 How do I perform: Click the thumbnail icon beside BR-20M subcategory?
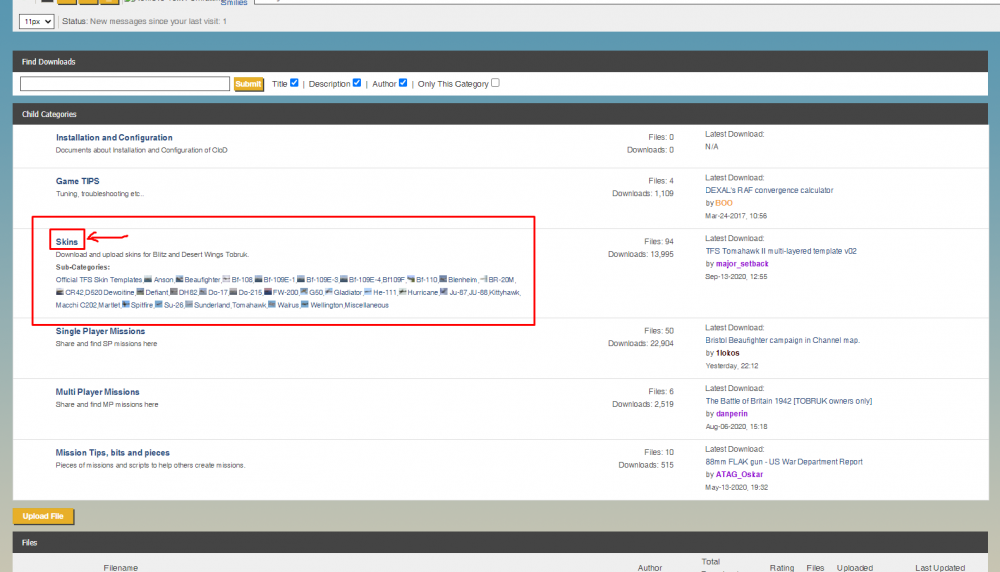tap(483, 279)
